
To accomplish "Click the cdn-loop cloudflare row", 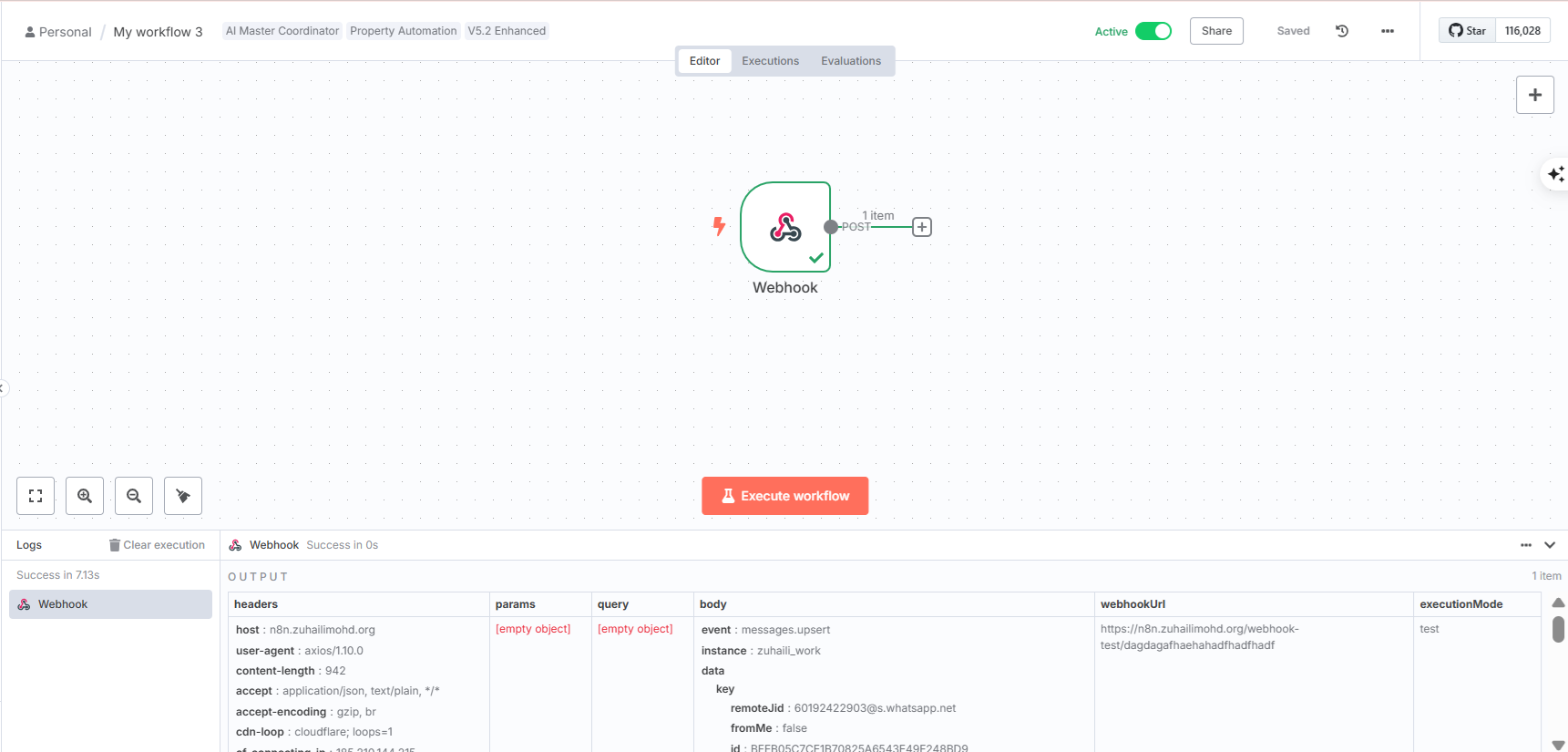I will click(313, 732).
